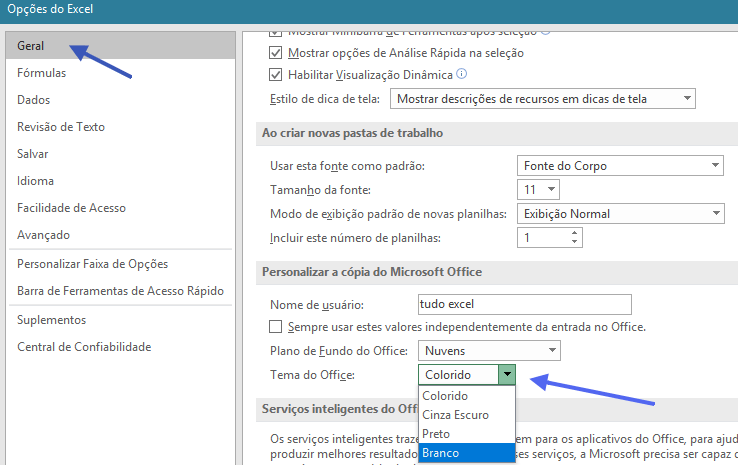Open the Salvar settings

coord(120,154)
